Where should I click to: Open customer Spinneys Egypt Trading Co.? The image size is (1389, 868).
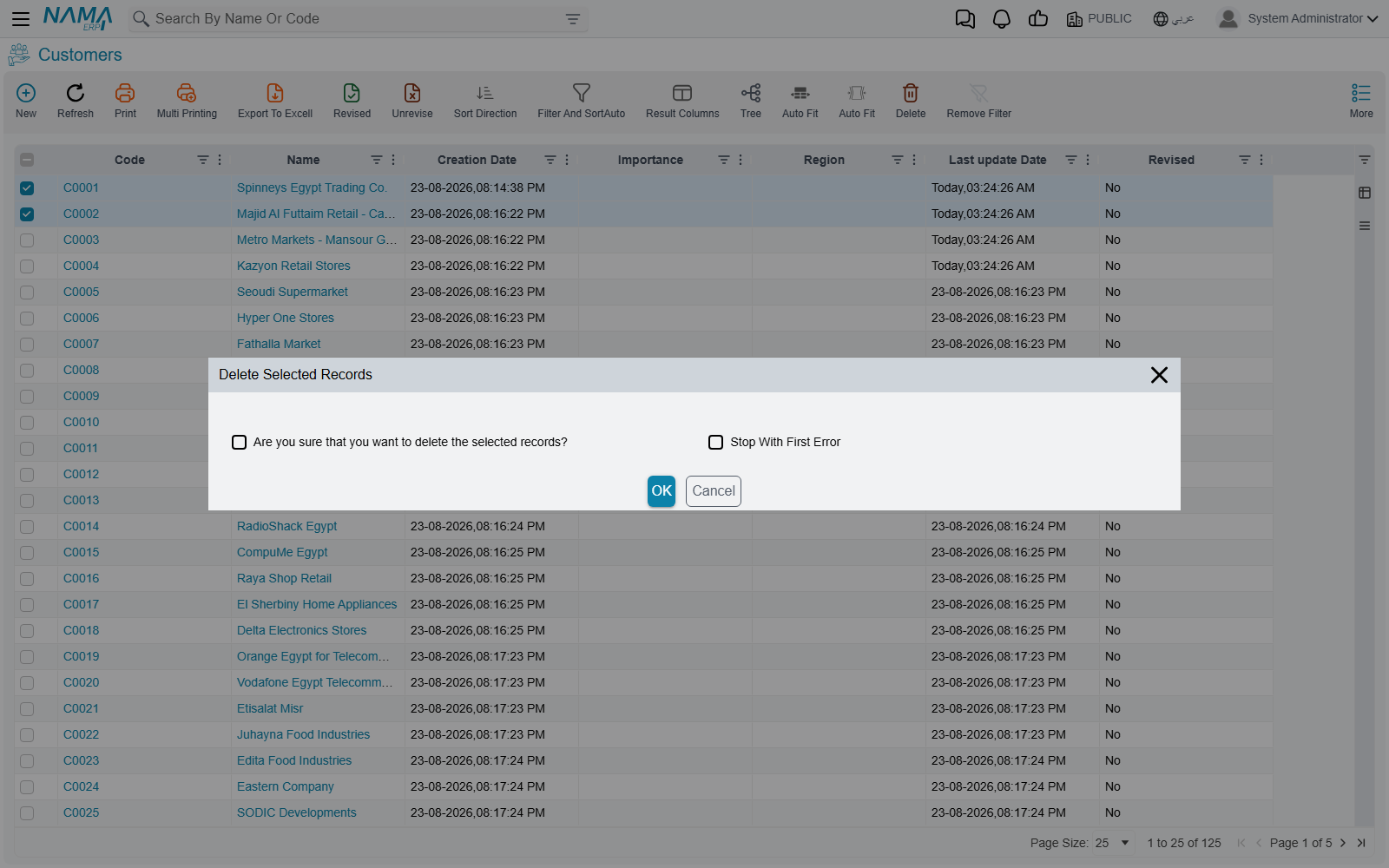[312, 188]
